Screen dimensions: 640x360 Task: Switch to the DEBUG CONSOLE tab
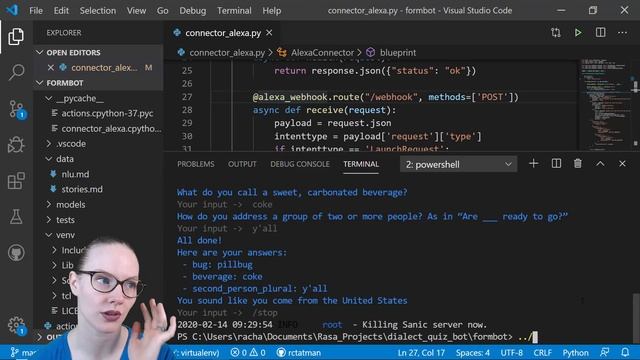pos(300,164)
